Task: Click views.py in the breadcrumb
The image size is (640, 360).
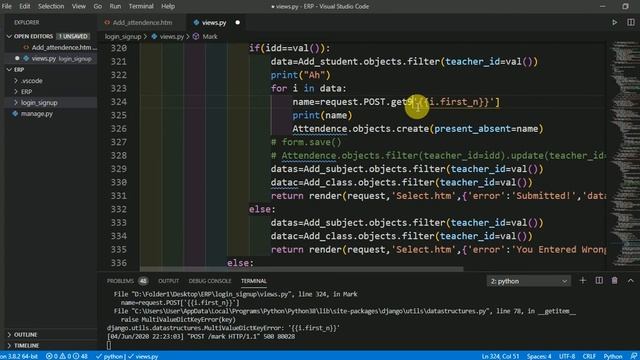Action: (171, 37)
